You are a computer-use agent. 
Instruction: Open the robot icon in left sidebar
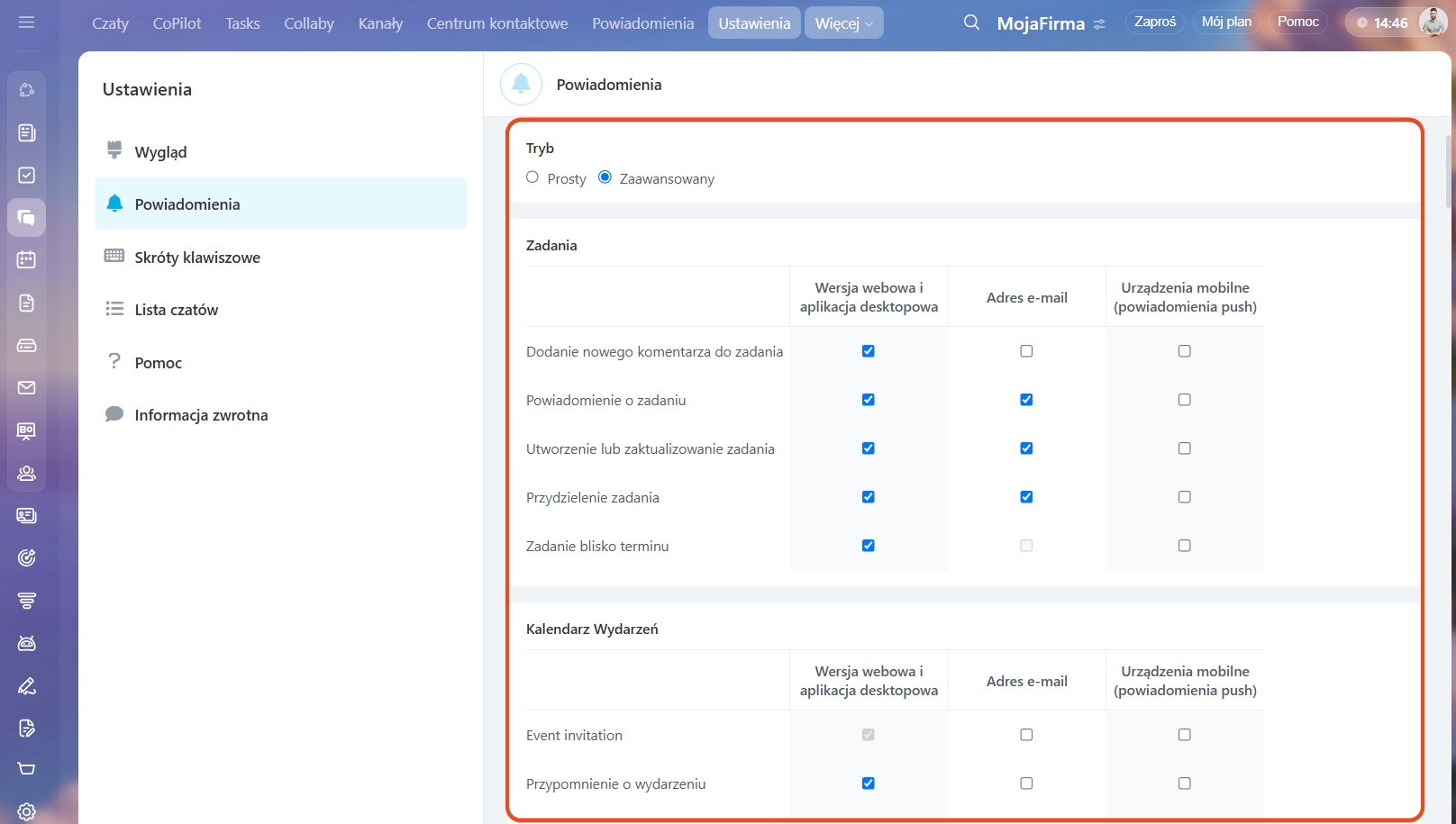(27, 643)
